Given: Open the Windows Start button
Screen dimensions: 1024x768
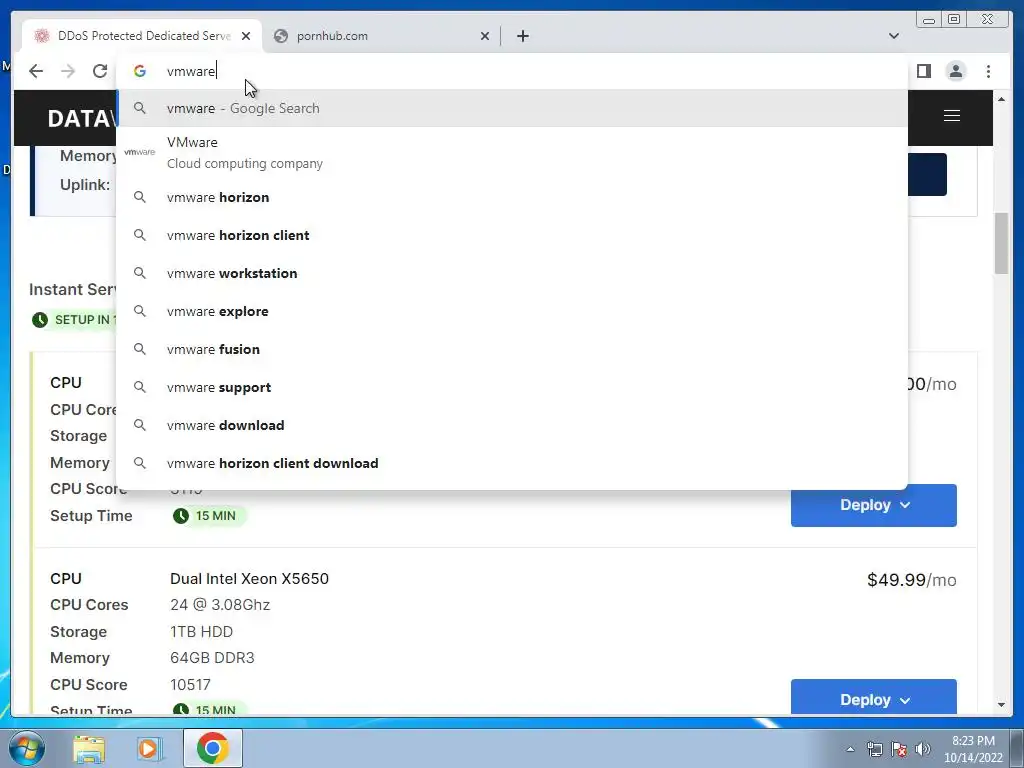Looking at the screenshot, I should (26, 748).
